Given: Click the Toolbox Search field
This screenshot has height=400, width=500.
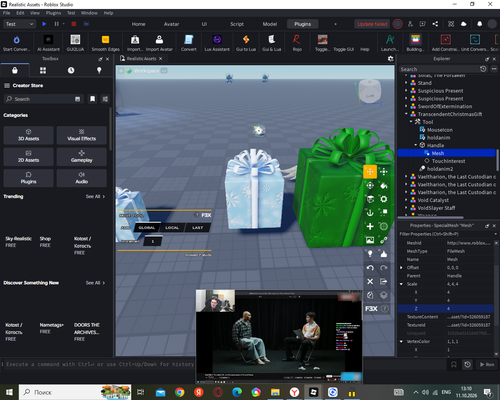Looking at the screenshot, I should pos(42,99).
